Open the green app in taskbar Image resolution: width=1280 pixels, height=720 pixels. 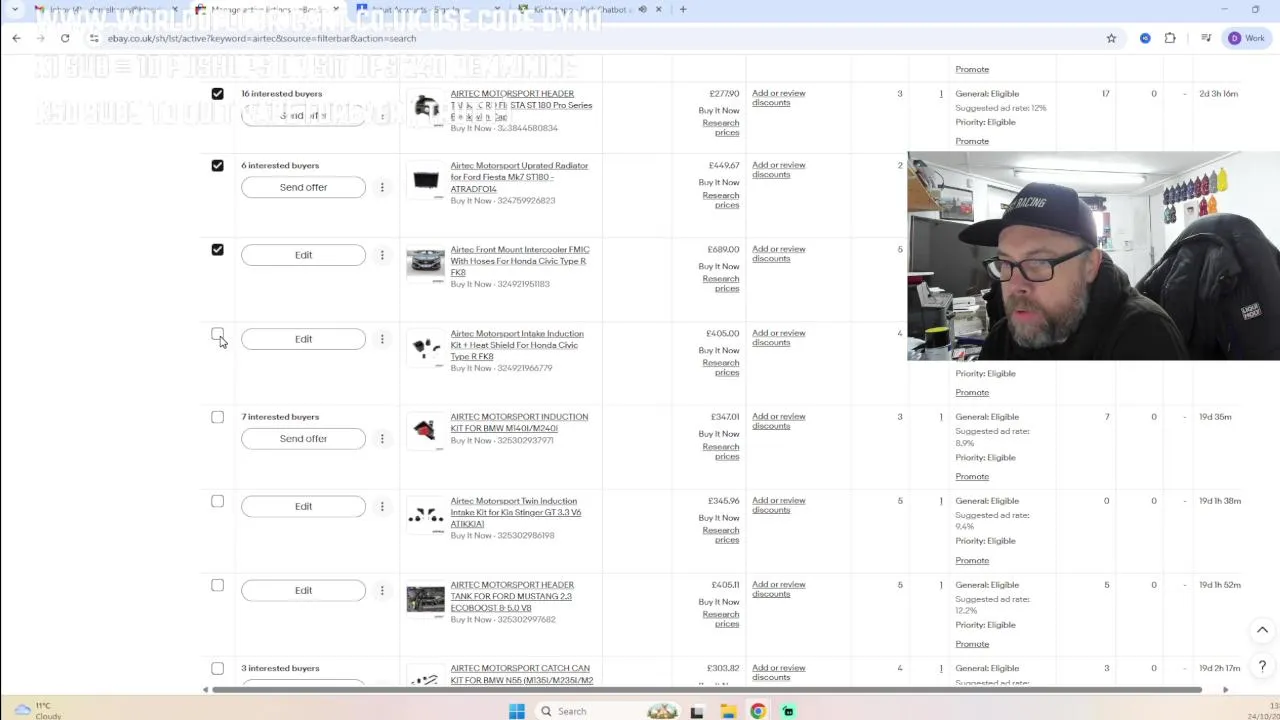[788, 711]
